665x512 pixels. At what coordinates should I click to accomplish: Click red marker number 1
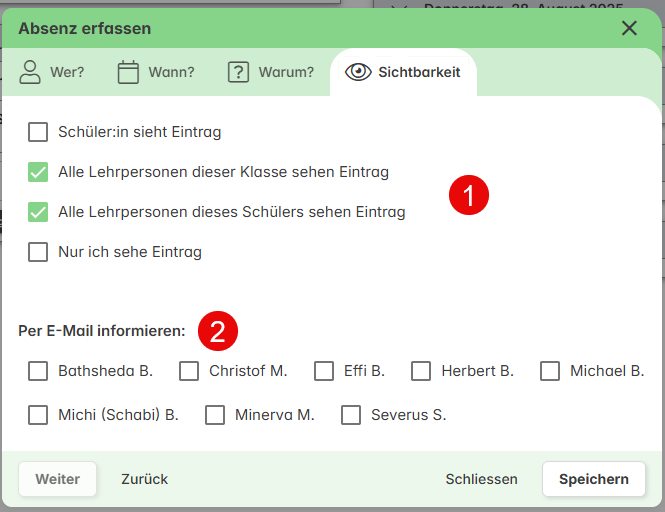click(x=468, y=194)
